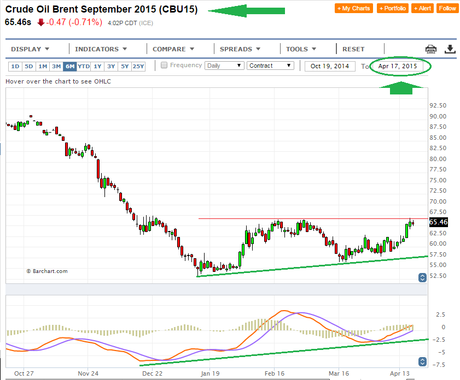The height and width of the screenshot is (380, 460).
Task: Click the Oct 27 date label on x-axis
Action: 24,373
